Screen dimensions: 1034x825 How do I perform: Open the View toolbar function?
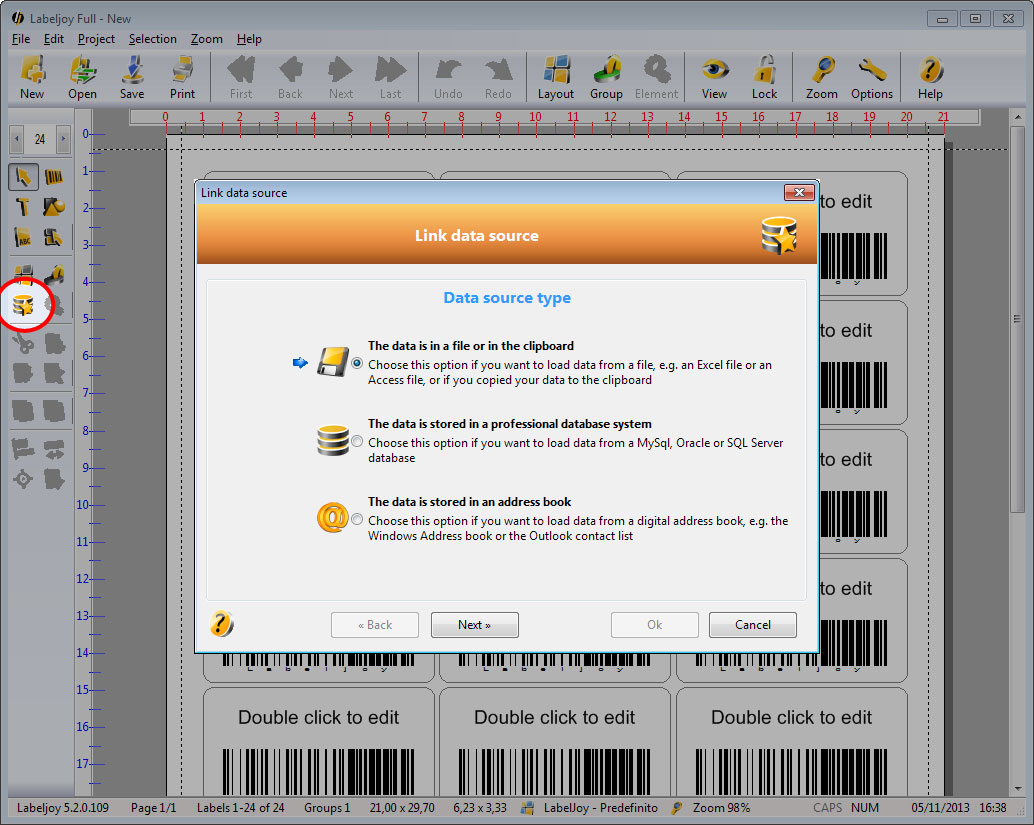point(714,75)
